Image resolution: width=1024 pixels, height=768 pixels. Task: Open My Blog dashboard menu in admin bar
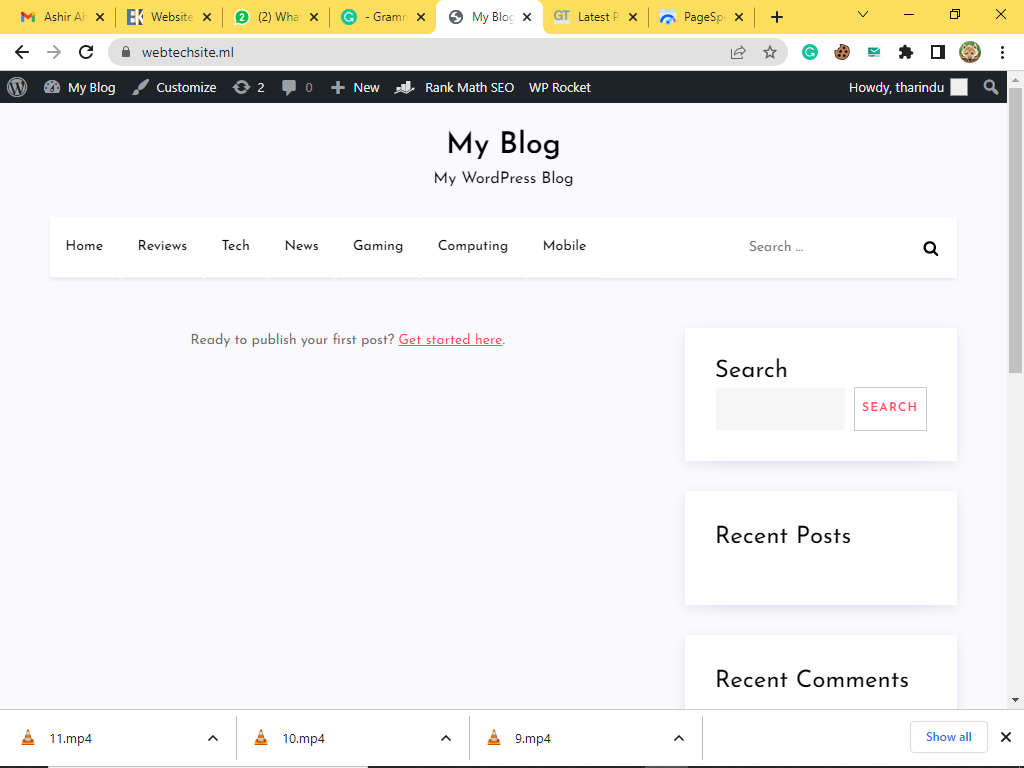tap(79, 87)
